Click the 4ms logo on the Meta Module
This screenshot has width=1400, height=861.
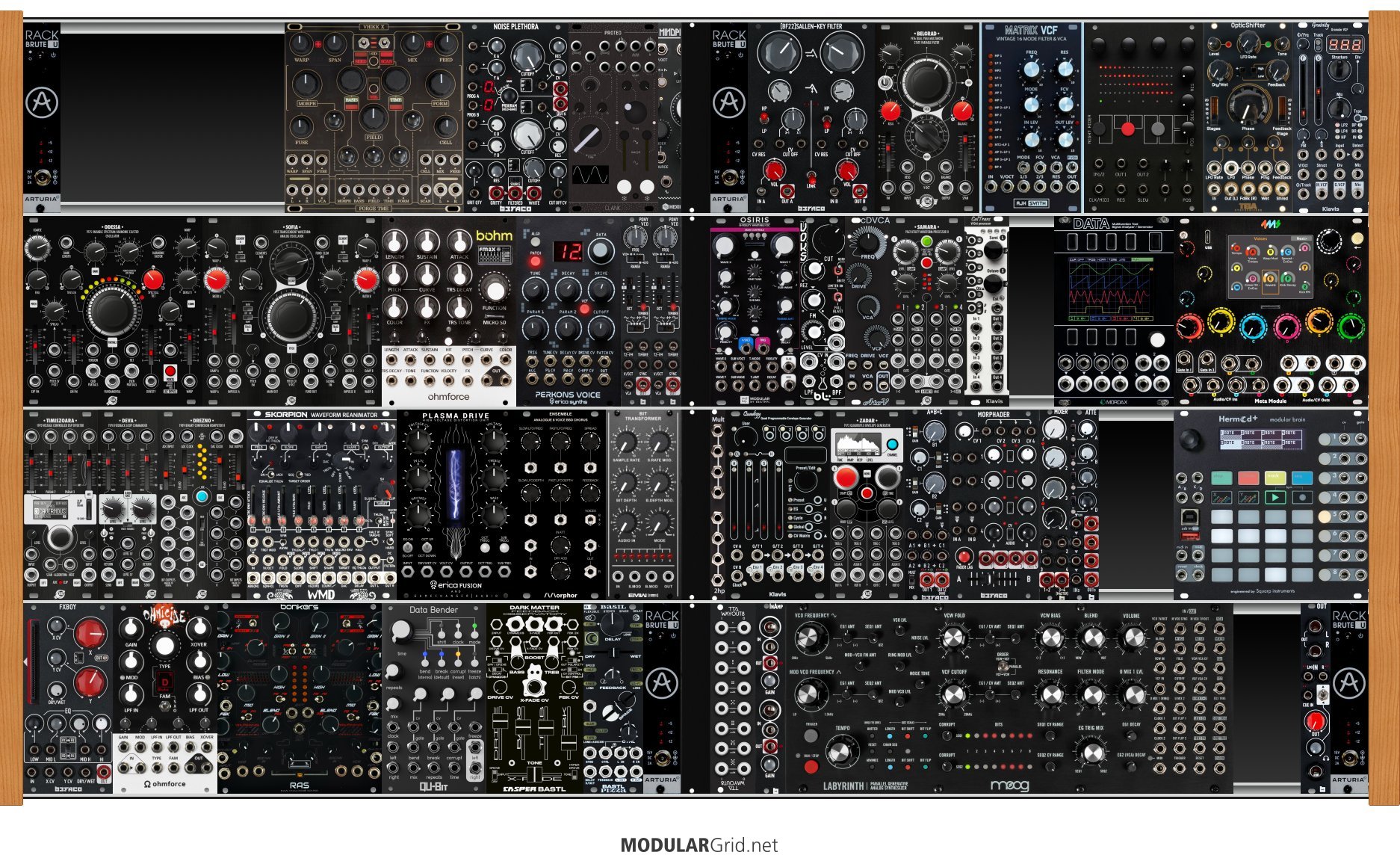pyautogui.click(x=1271, y=223)
